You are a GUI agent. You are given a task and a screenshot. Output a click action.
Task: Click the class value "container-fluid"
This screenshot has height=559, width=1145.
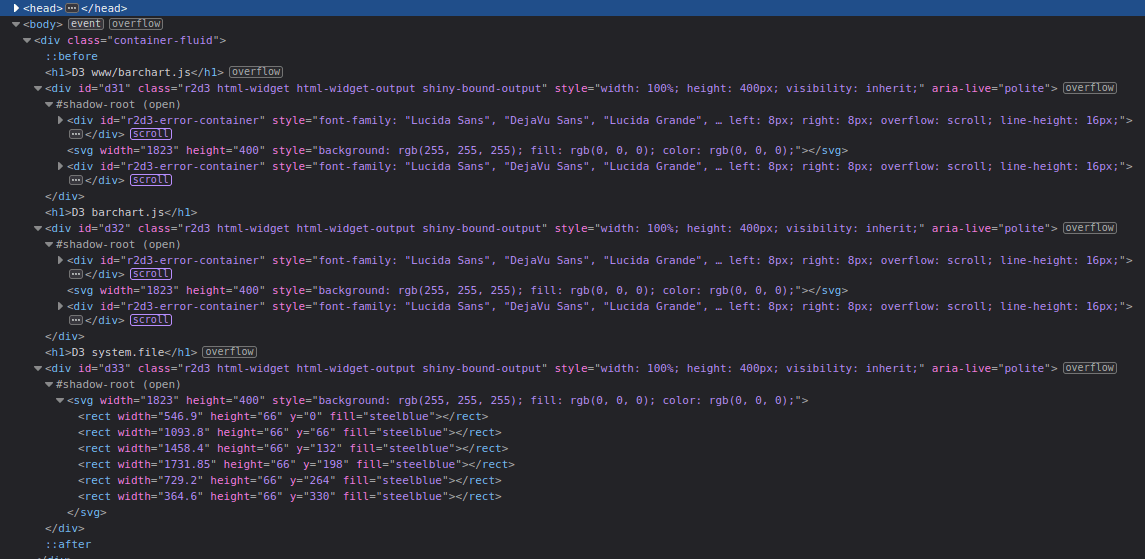click(x=164, y=40)
